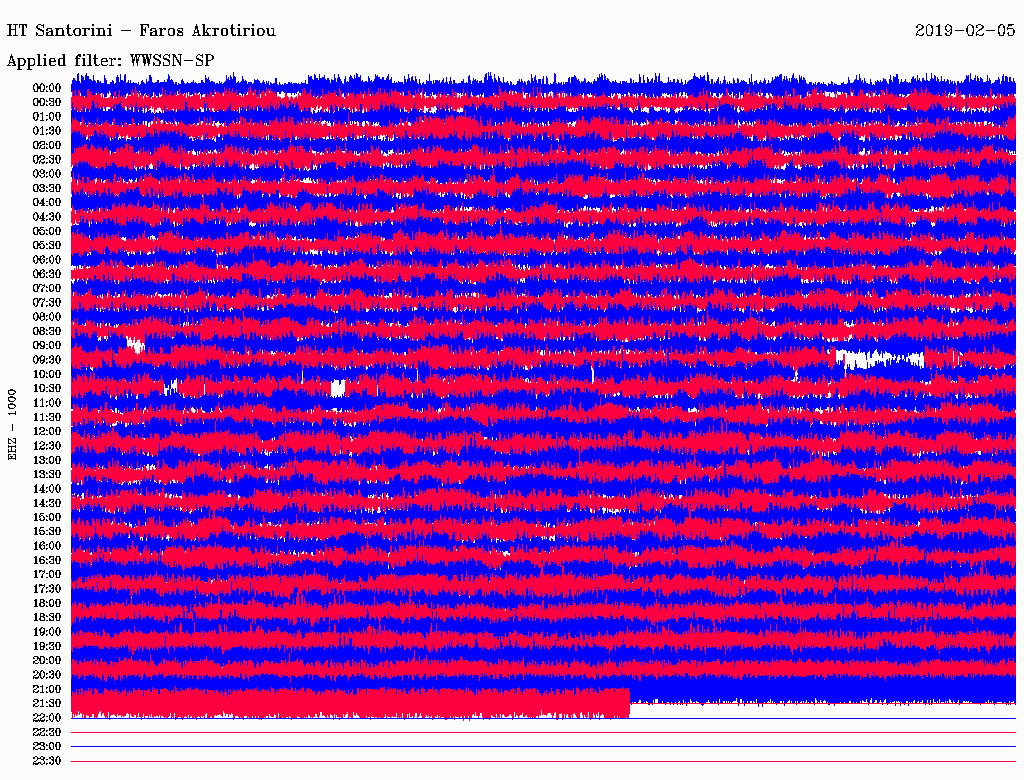
Task: Click where the red 21:30 trace ends
Action: point(628,703)
